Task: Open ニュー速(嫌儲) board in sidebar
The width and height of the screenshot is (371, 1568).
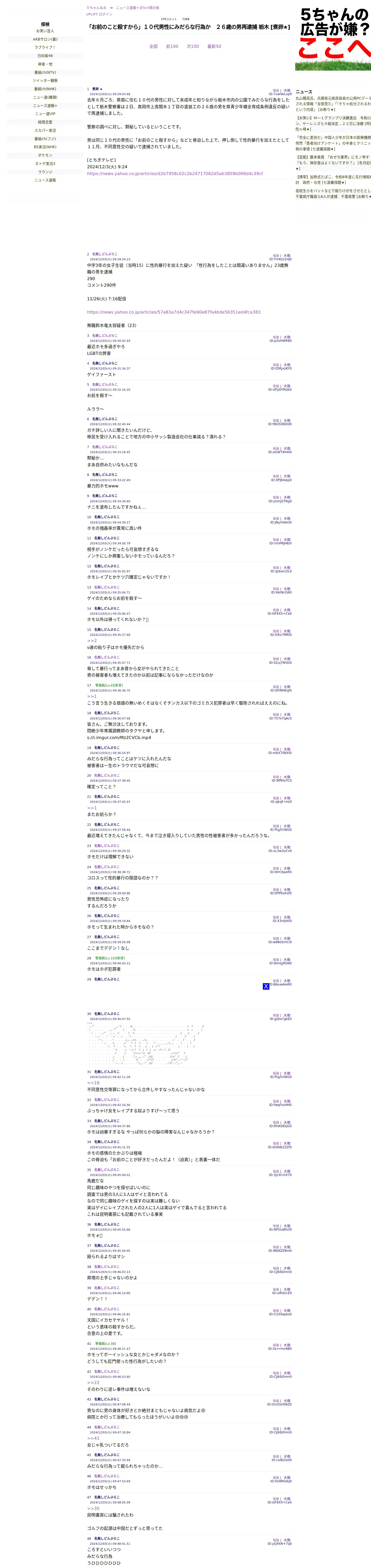Action: [45, 97]
